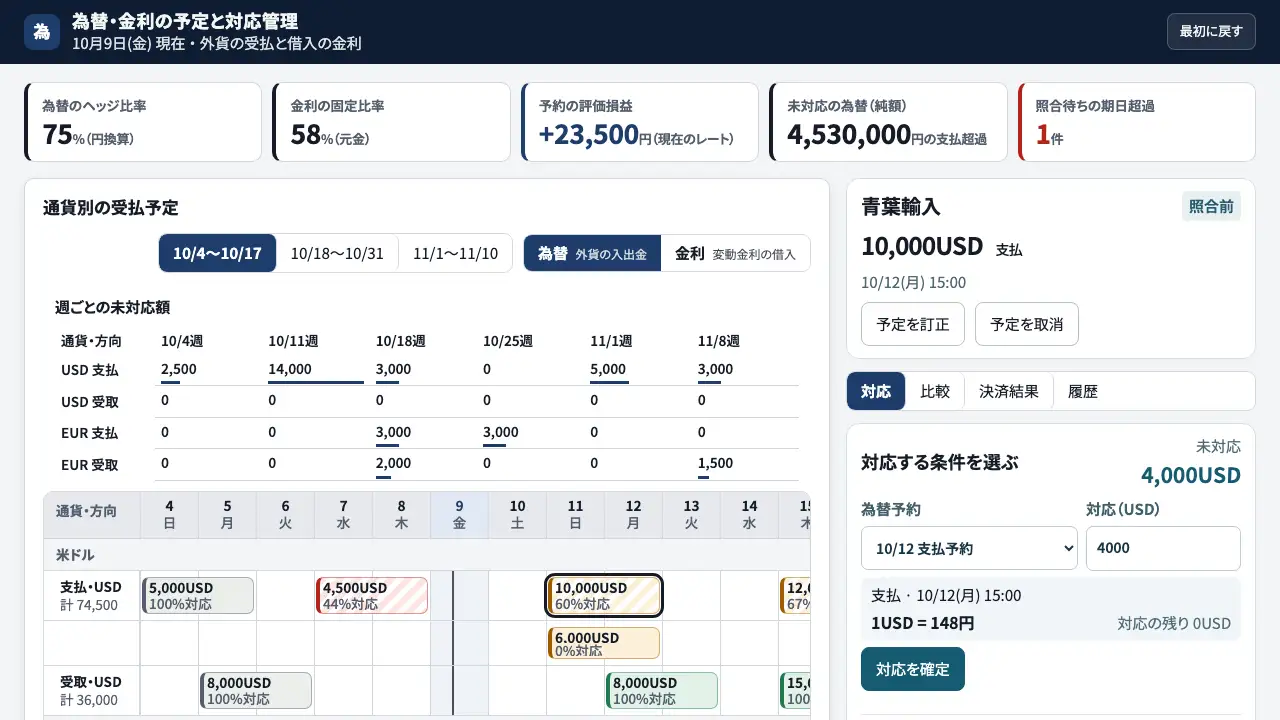Click the 最初に戻す reset button
The image size is (1280, 720).
coord(1211,31)
